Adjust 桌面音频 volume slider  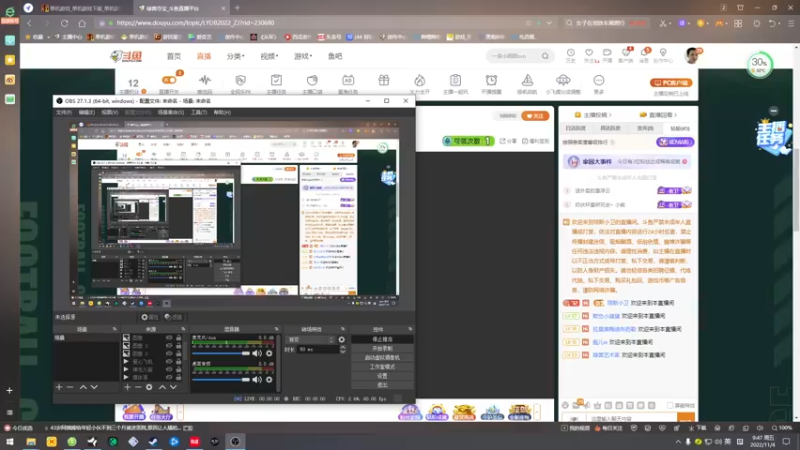point(221,379)
